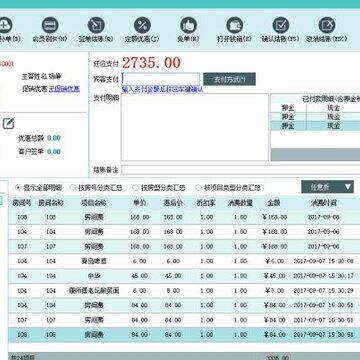Select the 青岛啤酒 item row
This screenshot has height=360, width=360.
click(184, 261)
